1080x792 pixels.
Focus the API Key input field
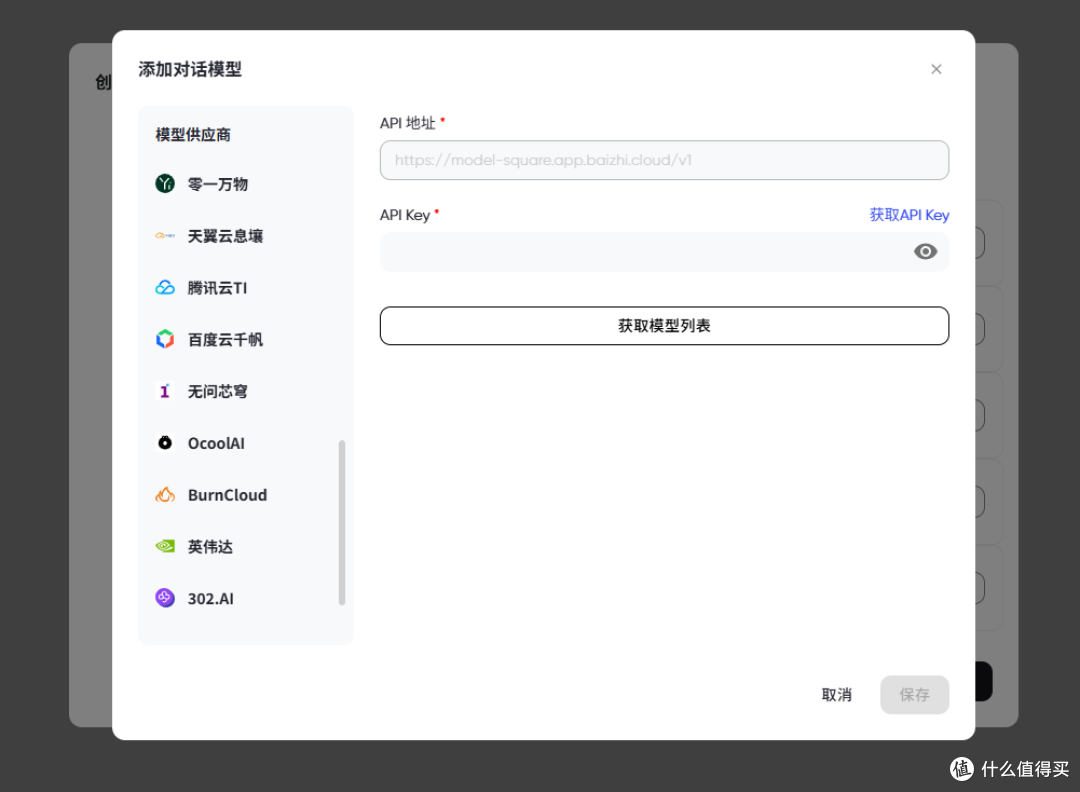pos(664,251)
